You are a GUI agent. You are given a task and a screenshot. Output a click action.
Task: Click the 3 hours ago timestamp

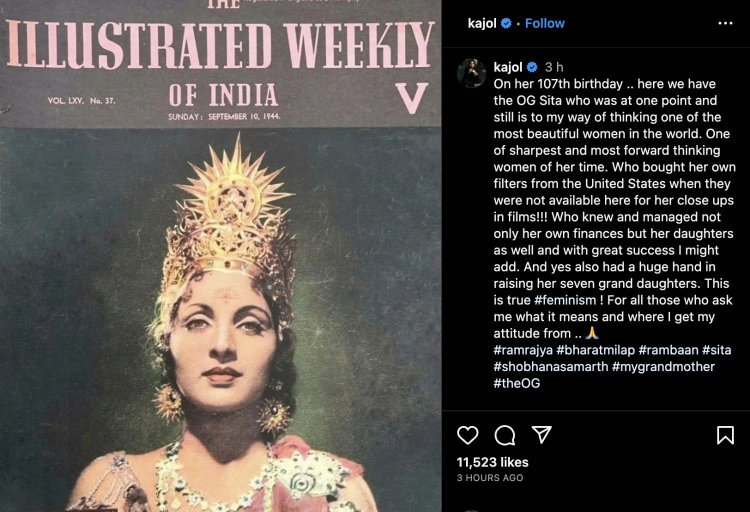pos(490,478)
